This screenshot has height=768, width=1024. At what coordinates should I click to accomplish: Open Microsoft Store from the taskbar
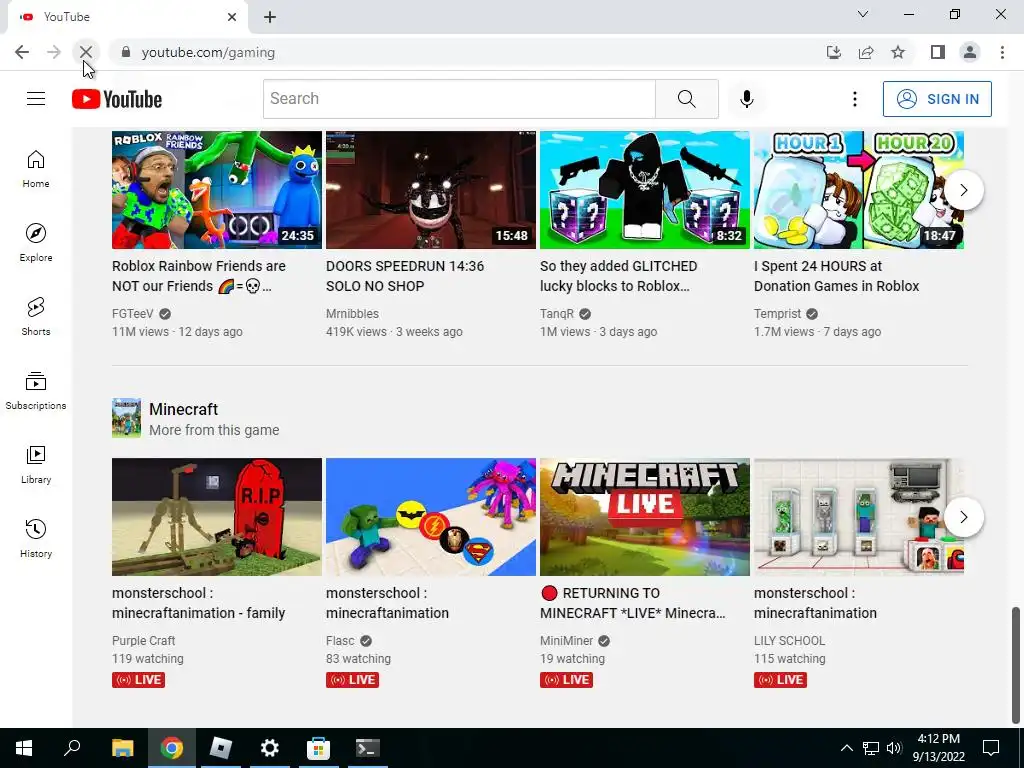(x=318, y=748)
